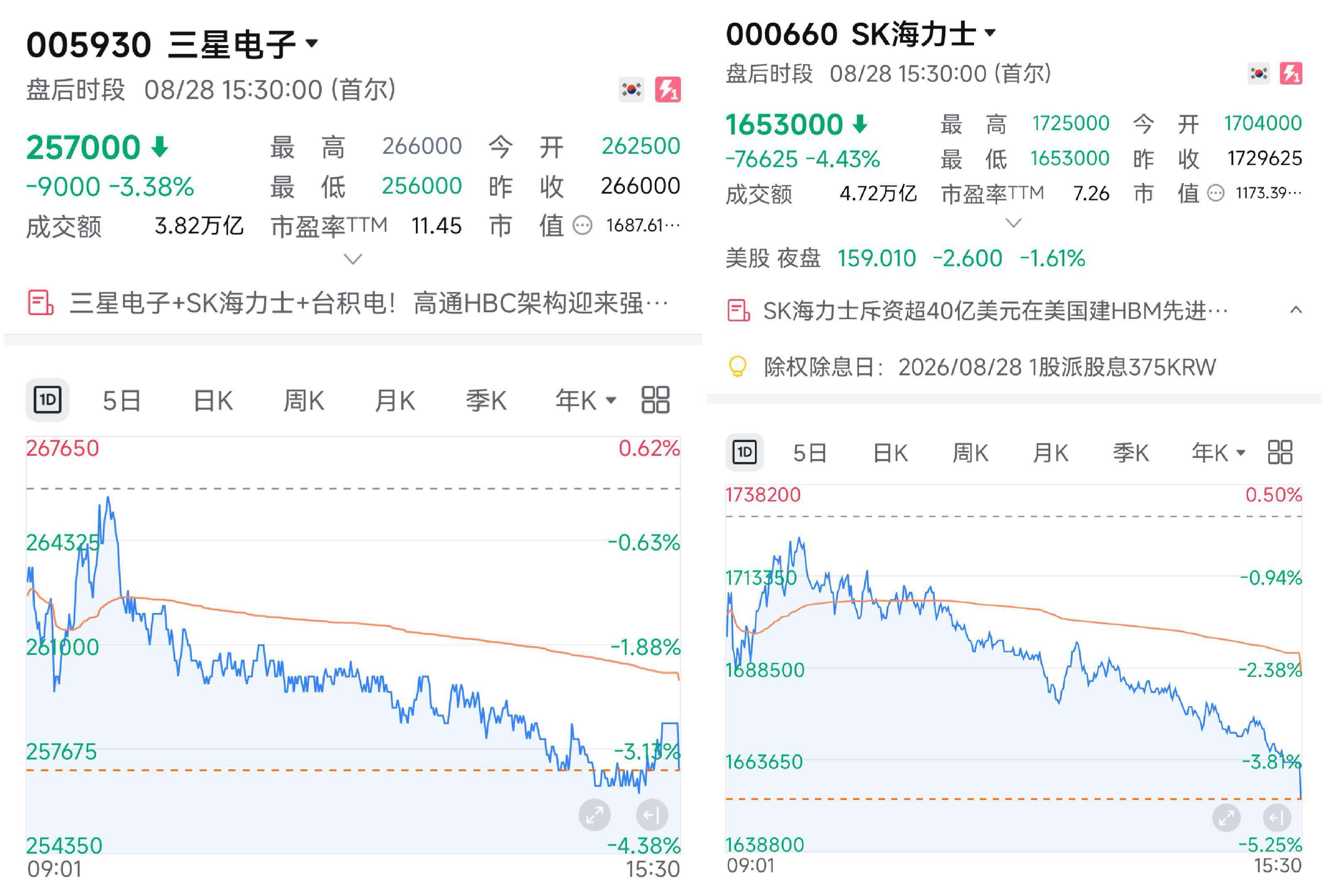Select 周K tab in SK Hynix chart
The image size is (1326, 896).
(x=970, y=453)
